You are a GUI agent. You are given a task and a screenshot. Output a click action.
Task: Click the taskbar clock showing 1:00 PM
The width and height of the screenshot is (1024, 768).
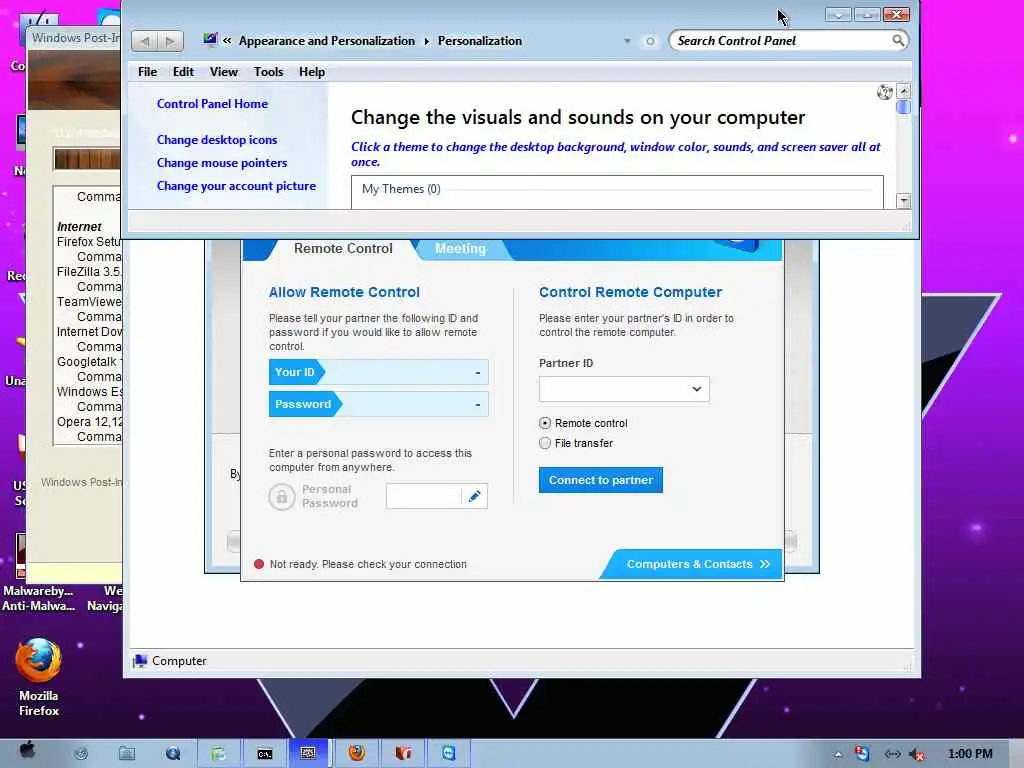tap(970, 754)
